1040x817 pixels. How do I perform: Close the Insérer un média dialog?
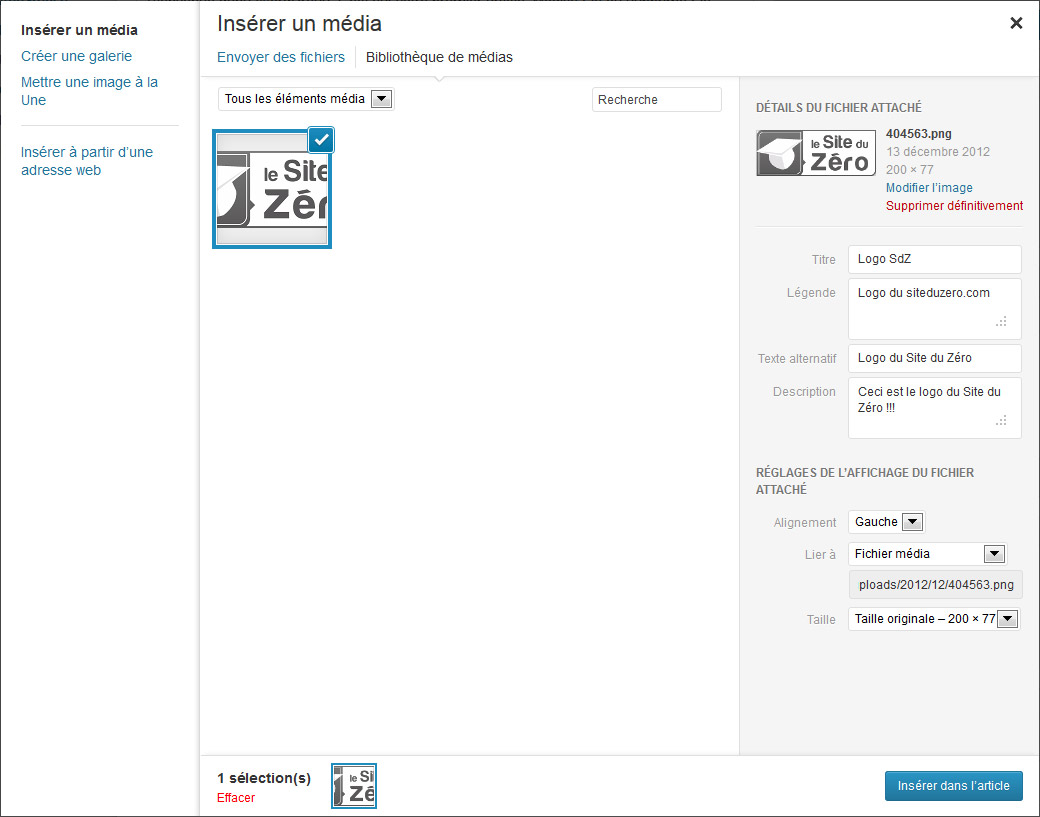1016,23
